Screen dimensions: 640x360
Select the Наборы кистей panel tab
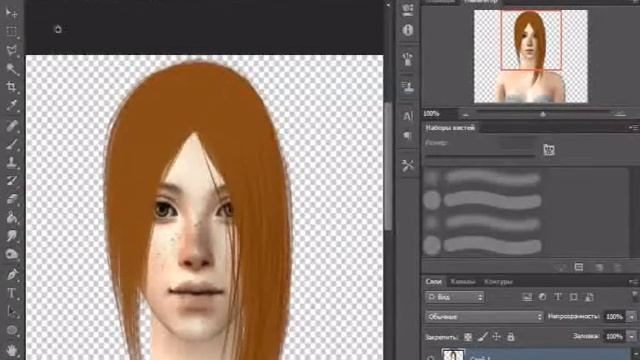click(450, 128)
